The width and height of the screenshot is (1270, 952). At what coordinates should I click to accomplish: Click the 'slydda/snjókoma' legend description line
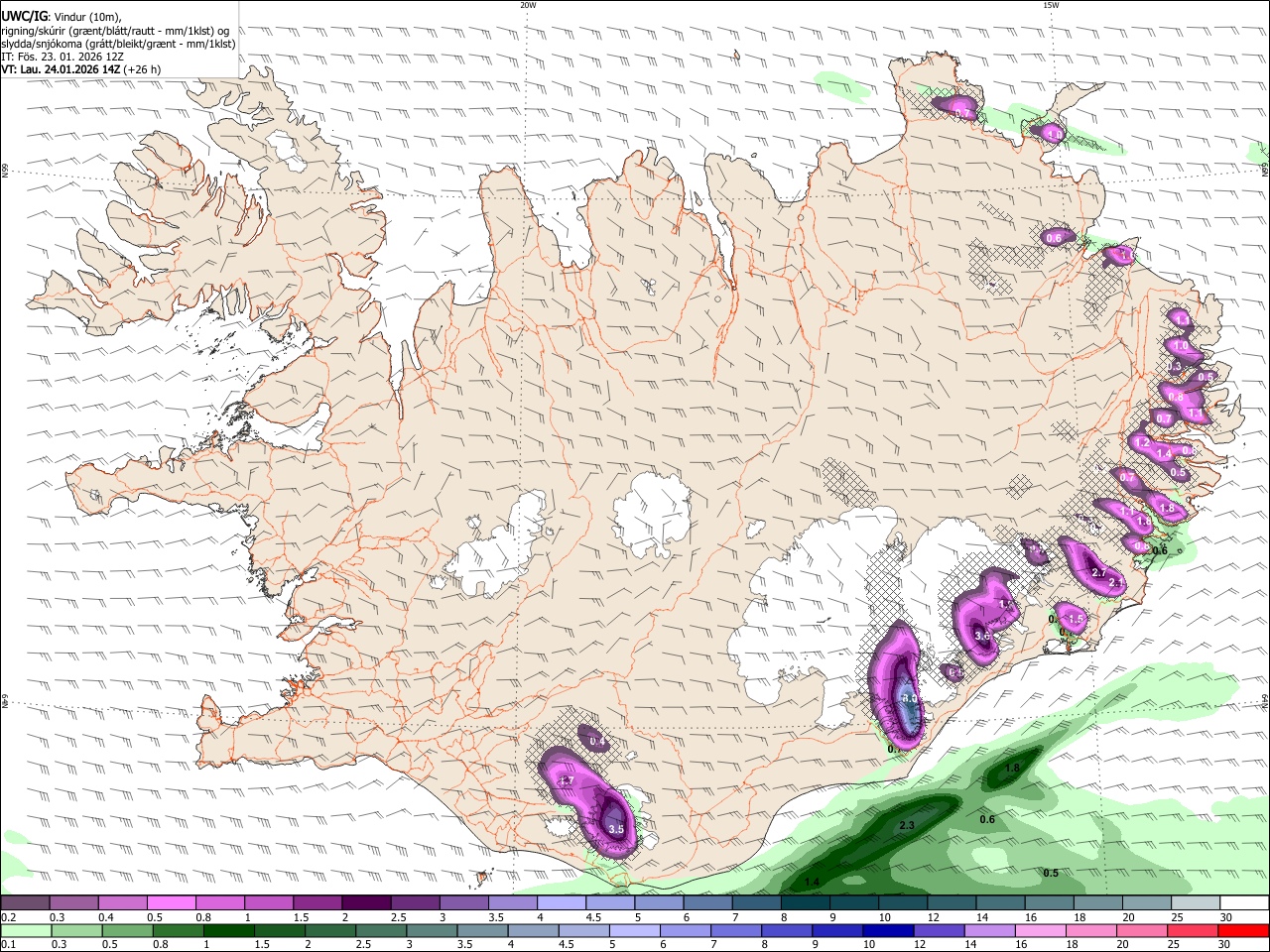tap(118, 44)
